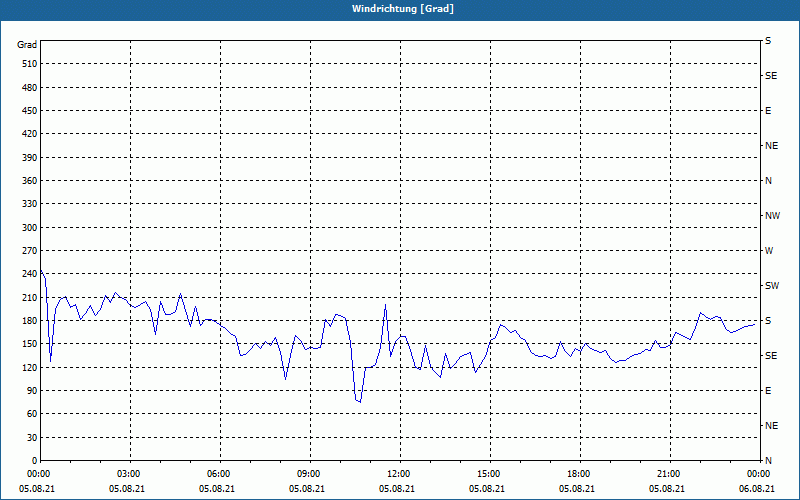Image resolution: width=800 pixels, height=500 pixels.
Task: Select compass label E beside 450 gridline
Action: tap(768, 111)
